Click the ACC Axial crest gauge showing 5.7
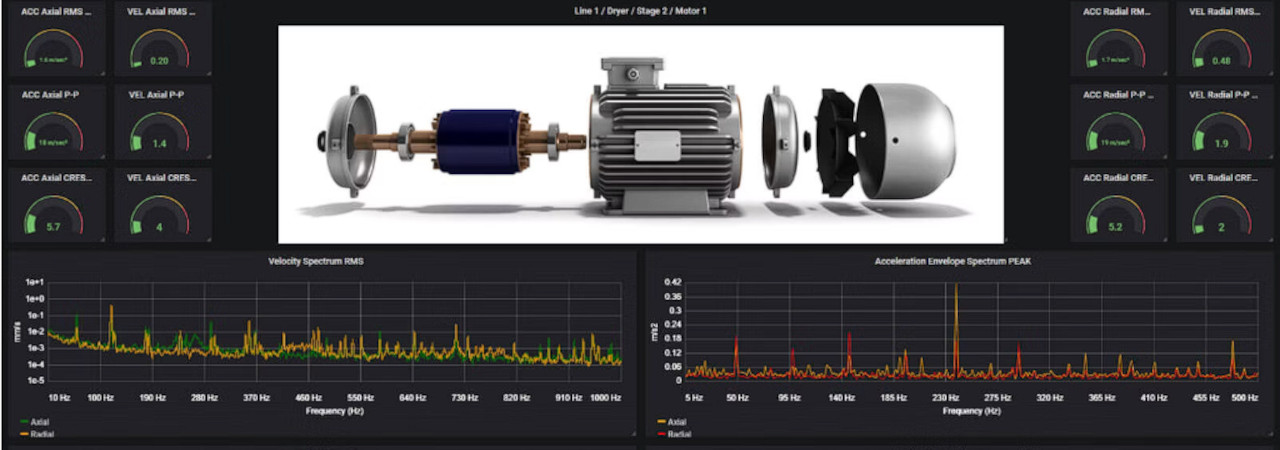Screen dimensions: 1280x450 click(x=56, y=216)
